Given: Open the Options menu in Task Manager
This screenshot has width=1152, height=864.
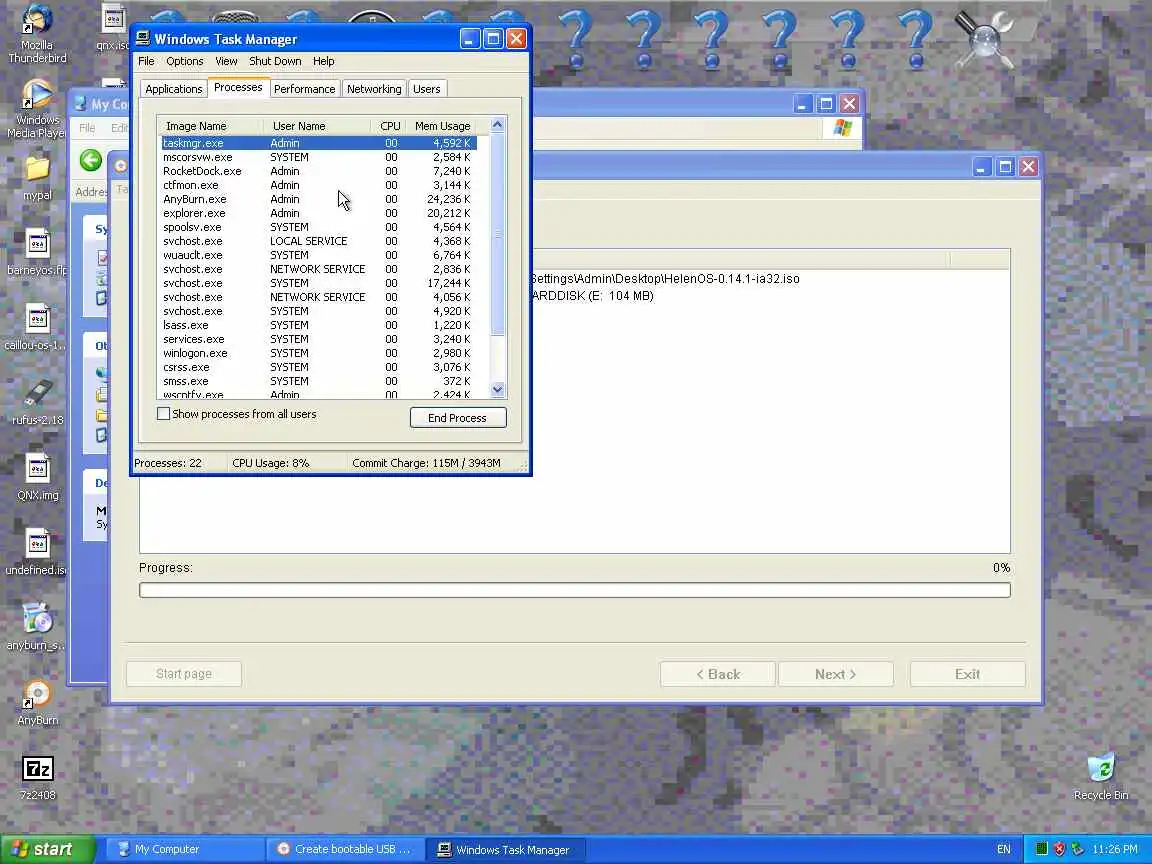Looking at the screenshot, I should coord(184,61).
